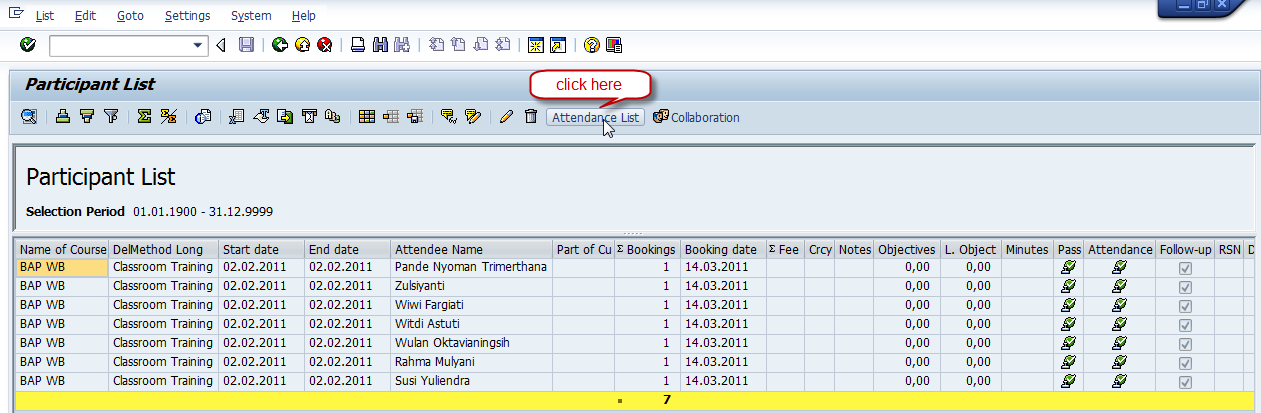This screenshot has width=1261, height=413.
Task: Click the Total sigma icon
Action: click(x=144, y=117)
